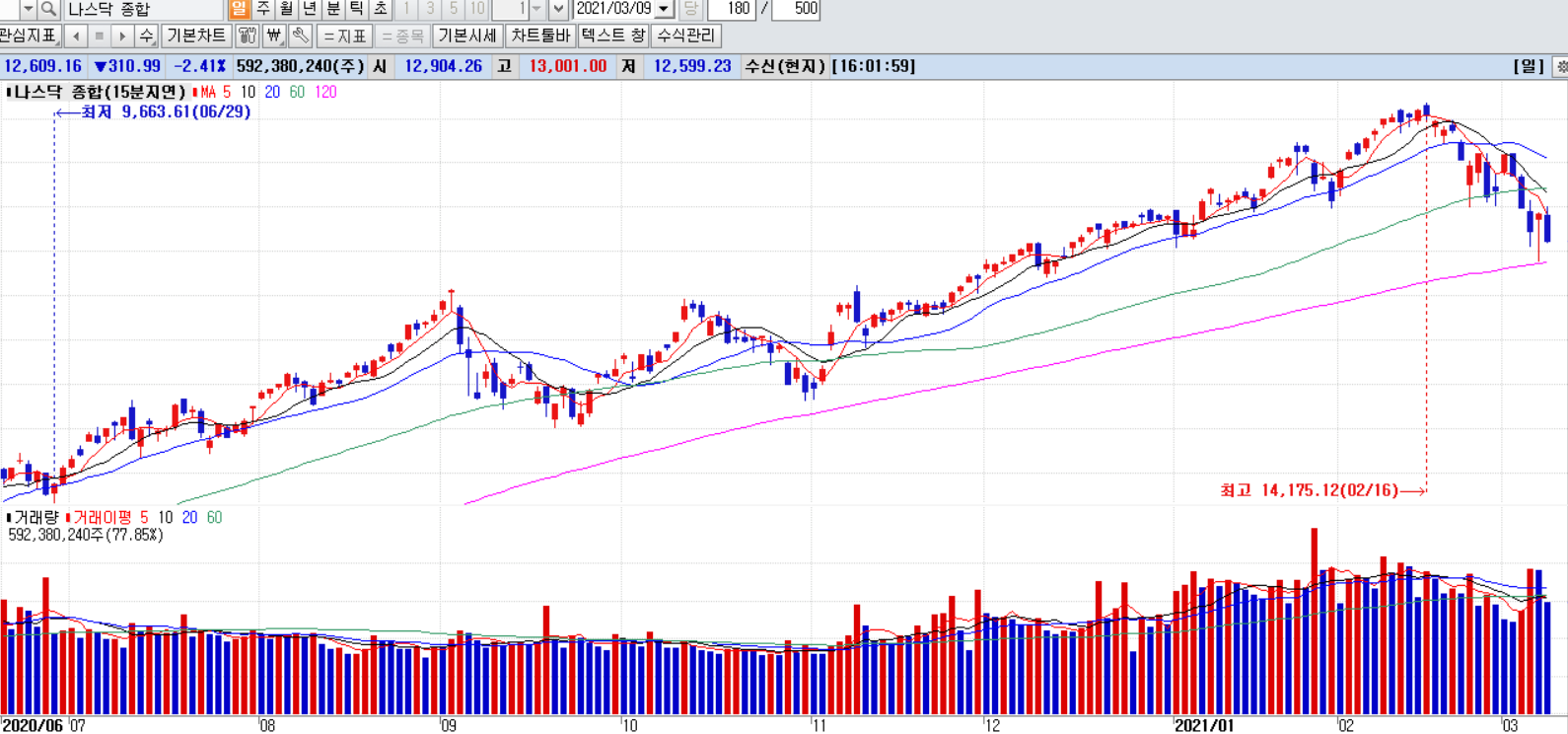Viewport: 1568px width, 734px height.
Task: Click the 나스닥 종합(15분지연) chart title
Action: (100, 92)
